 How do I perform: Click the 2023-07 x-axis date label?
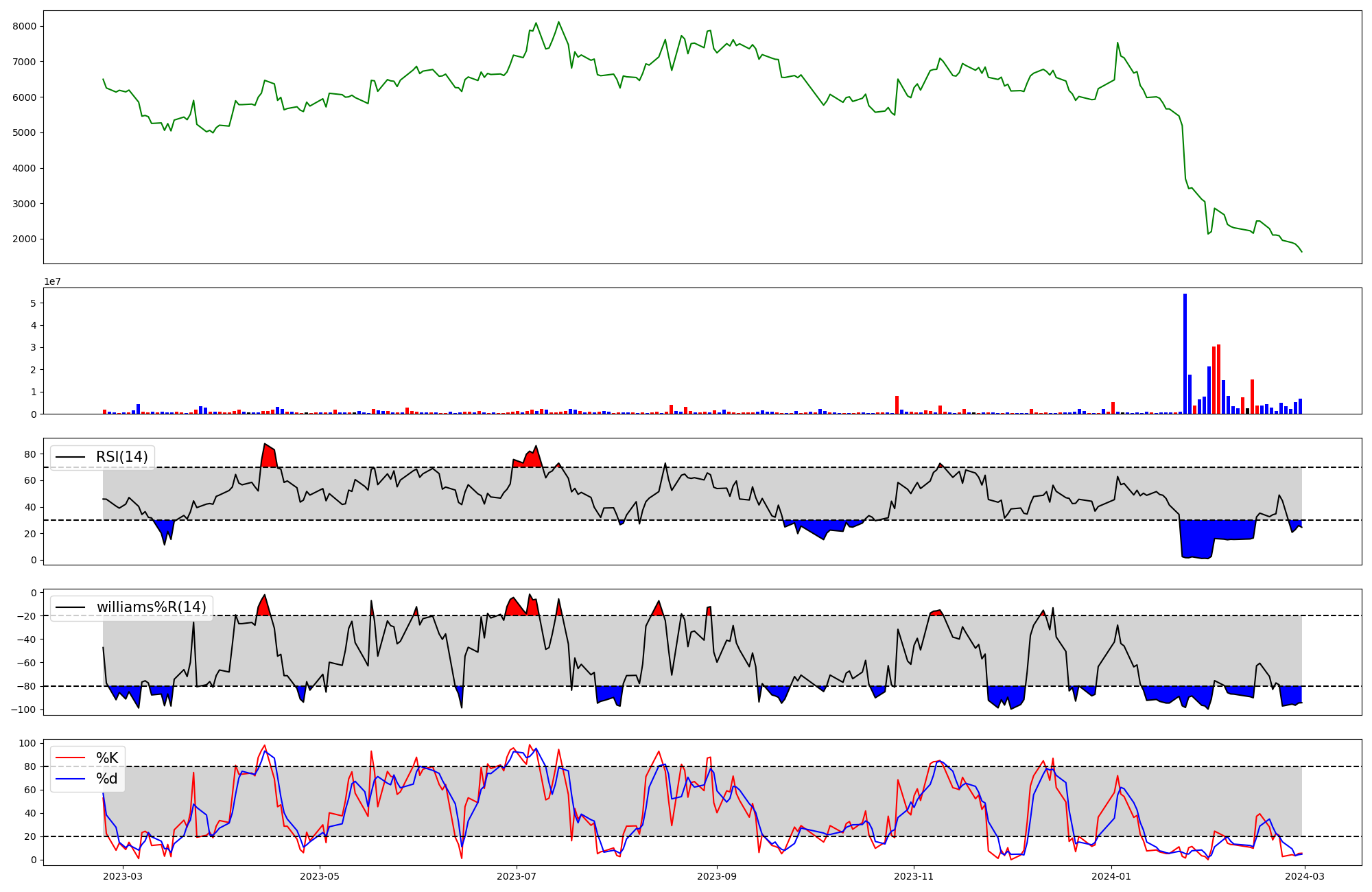[x=516, y=876]
